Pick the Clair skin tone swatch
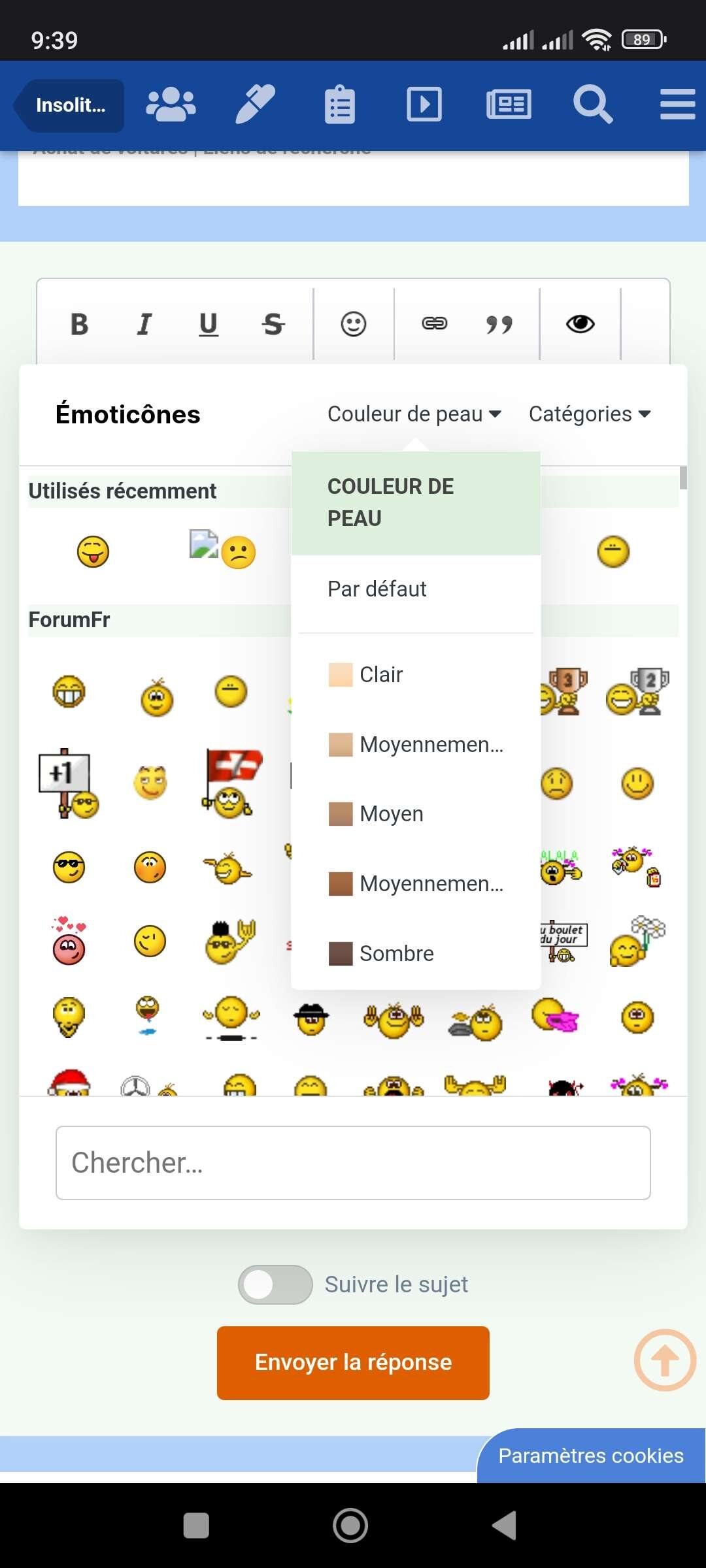The image size is (706, 1568). pos(341,675)
